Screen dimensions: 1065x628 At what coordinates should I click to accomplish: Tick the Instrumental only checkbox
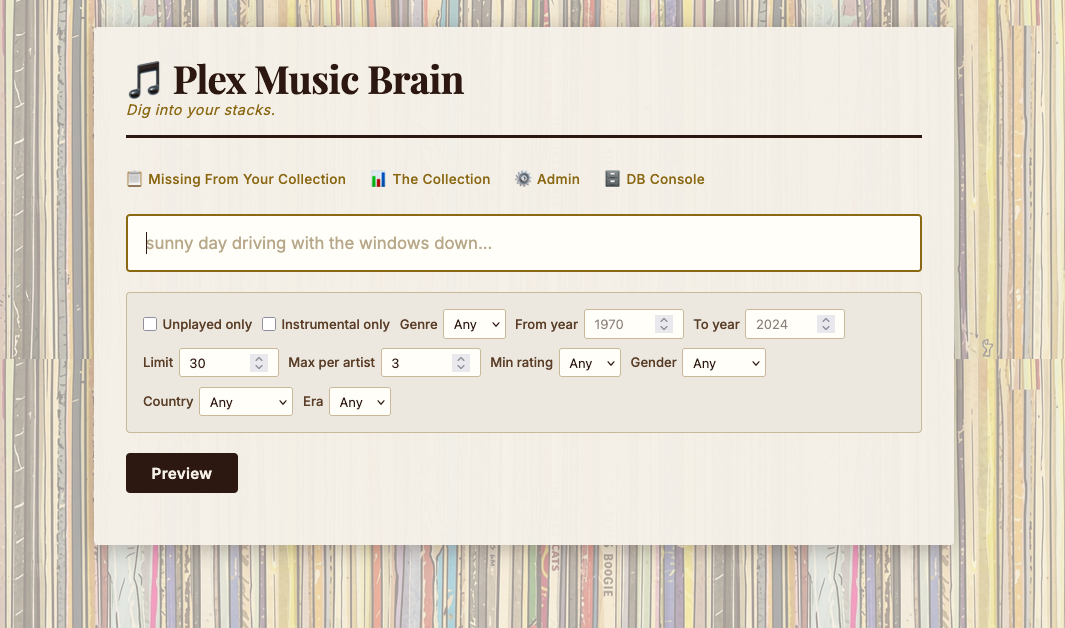click(x=269, y=325)
